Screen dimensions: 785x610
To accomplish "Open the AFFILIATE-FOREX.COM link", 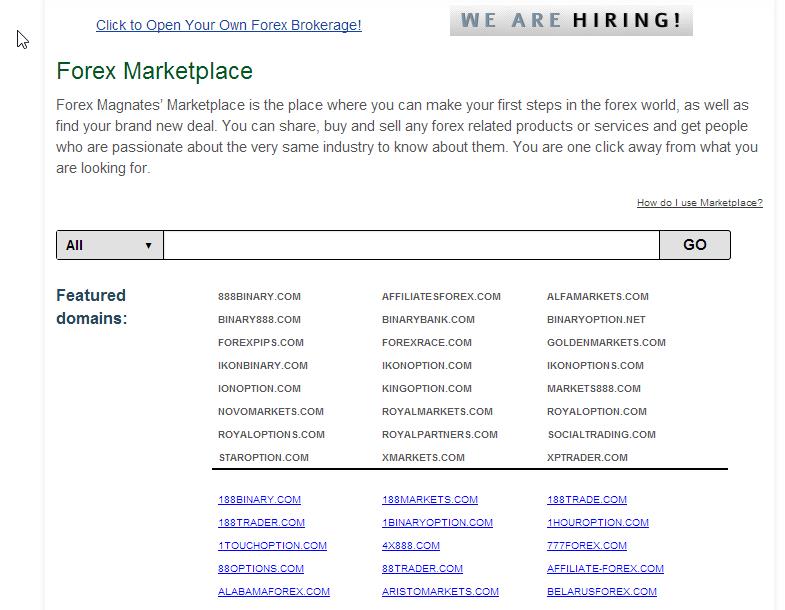I will [605, 569].
